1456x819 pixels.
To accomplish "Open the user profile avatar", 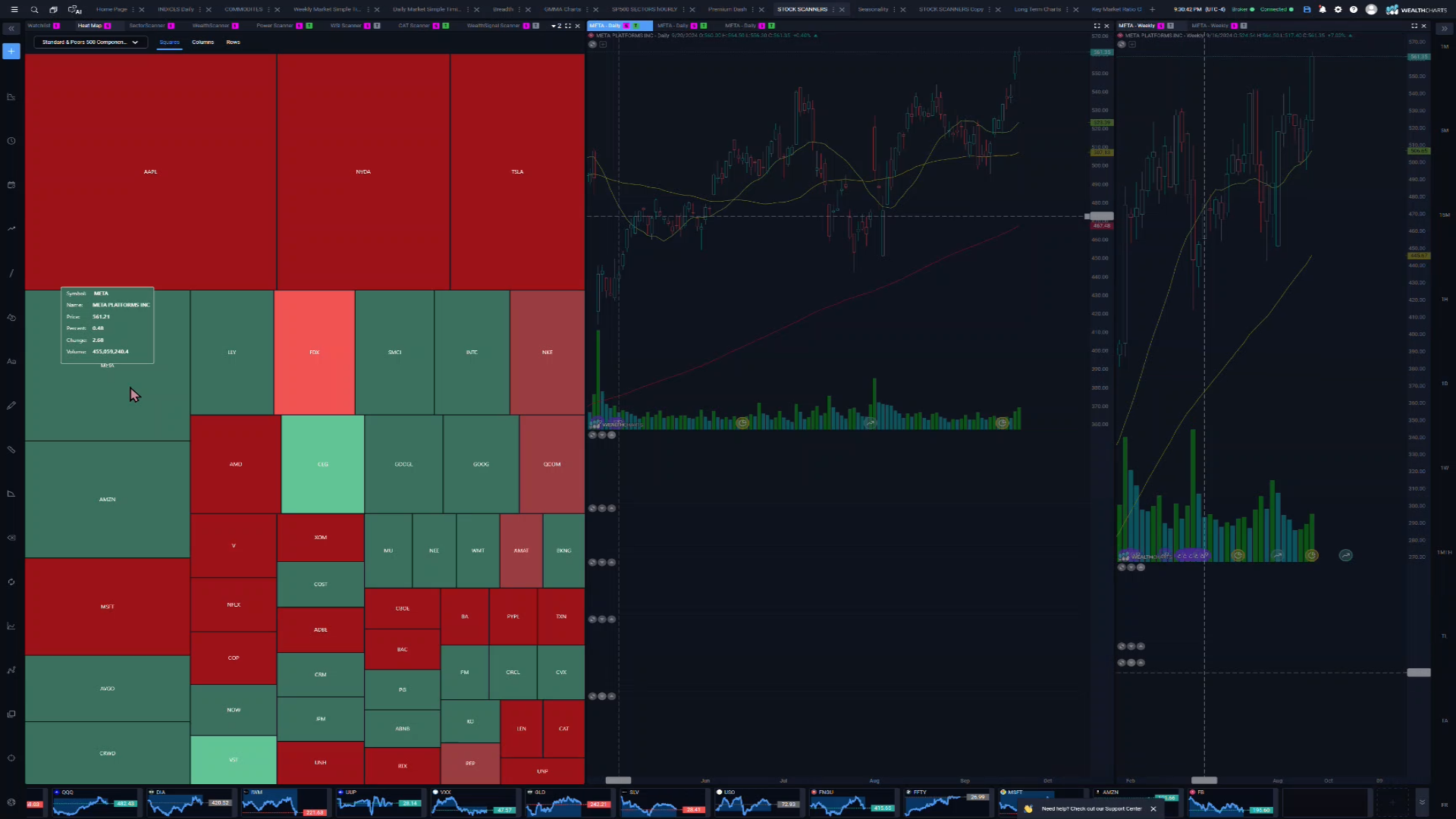I will (x=1371, y=9).
